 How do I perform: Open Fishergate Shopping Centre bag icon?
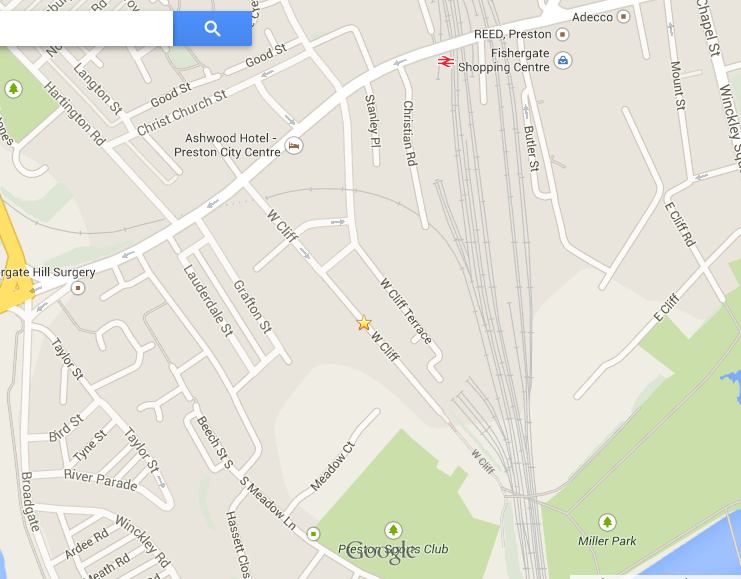(x=563, y=60)
